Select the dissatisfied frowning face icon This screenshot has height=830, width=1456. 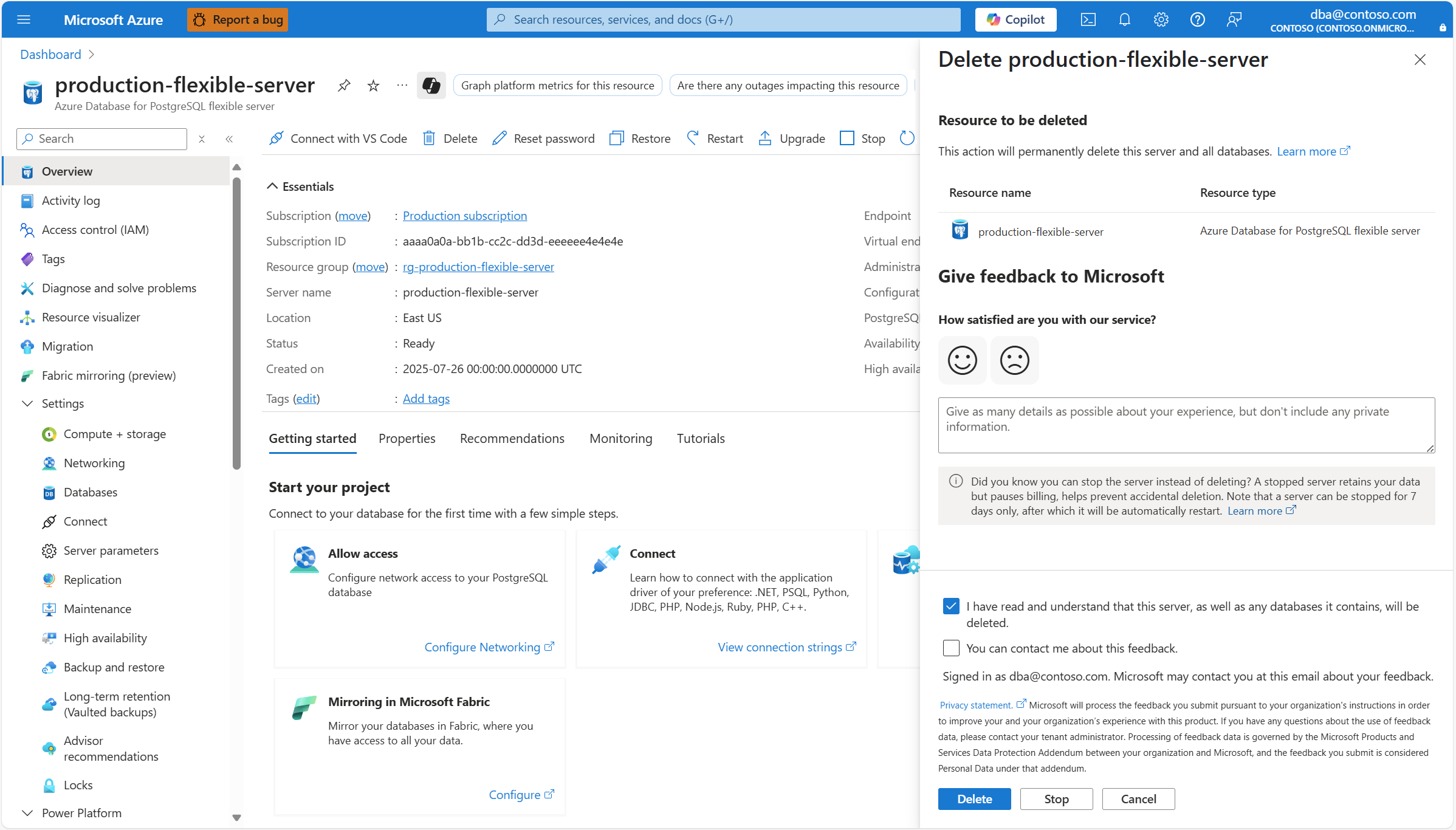[1014, 360]
